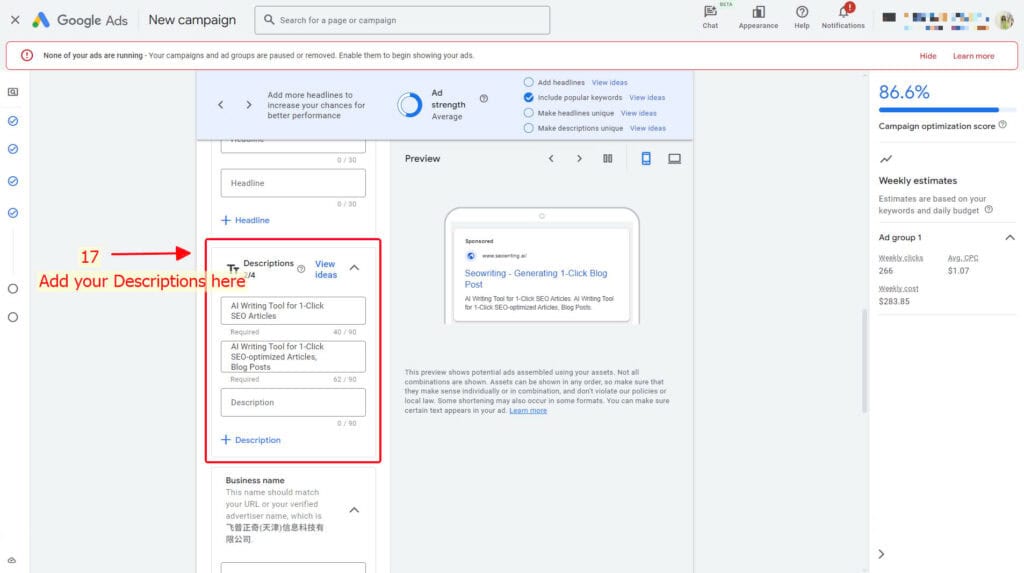Open Ad strength help tooltip
The image size is (1024, 573).
tap(484, 99)
